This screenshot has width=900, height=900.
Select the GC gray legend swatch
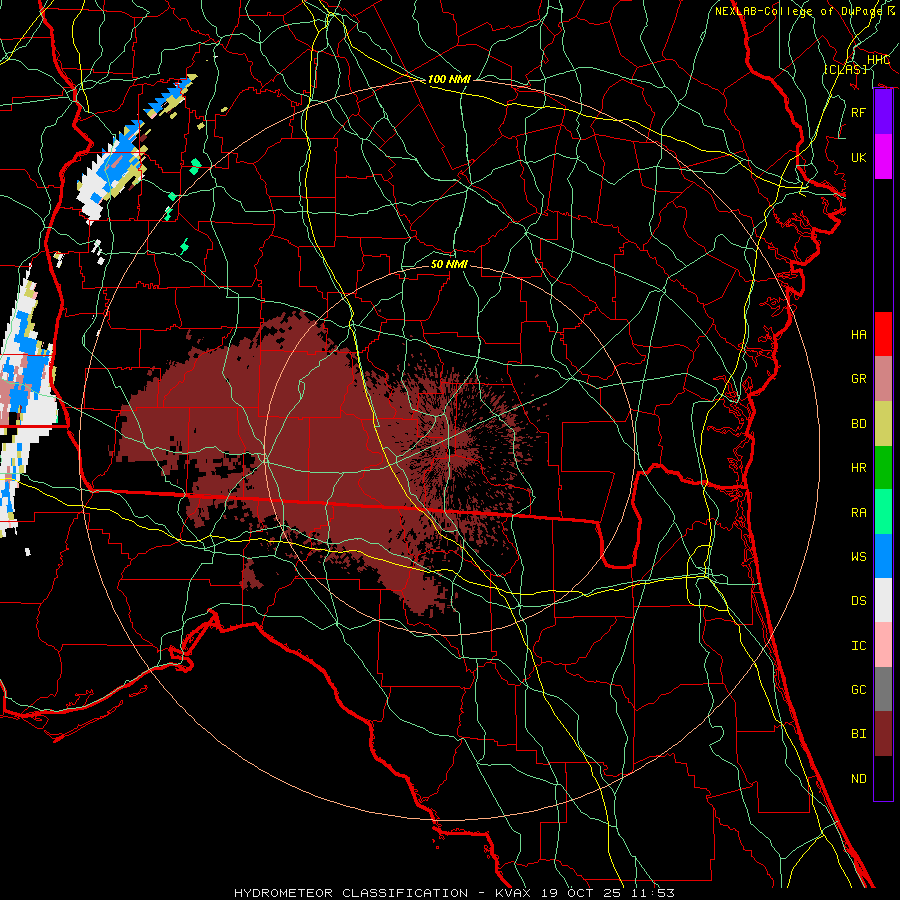tap(883, 689)
